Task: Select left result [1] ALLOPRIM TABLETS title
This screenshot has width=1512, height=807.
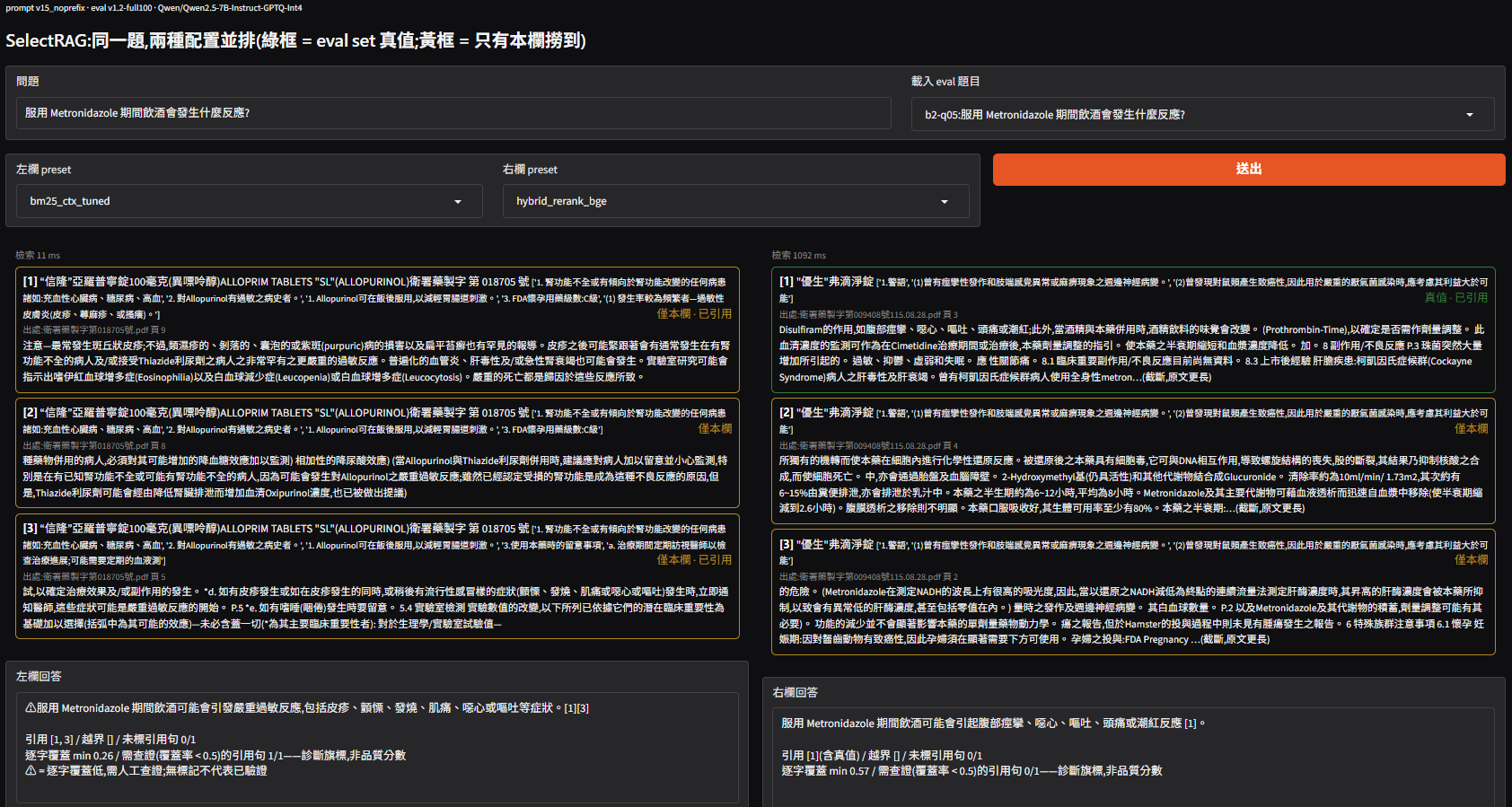Action: [277, 282]
